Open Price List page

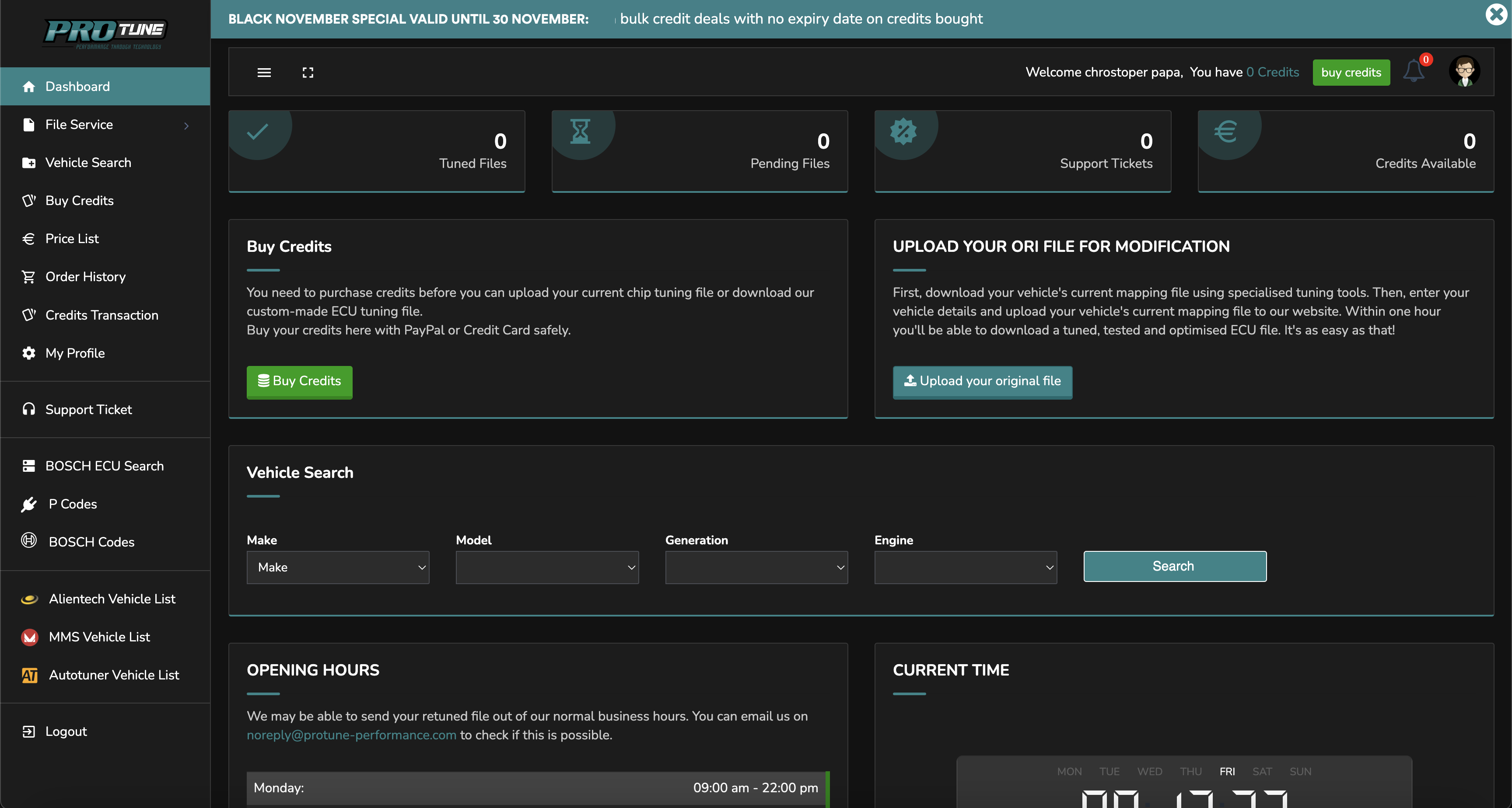(x=105, y=239)
